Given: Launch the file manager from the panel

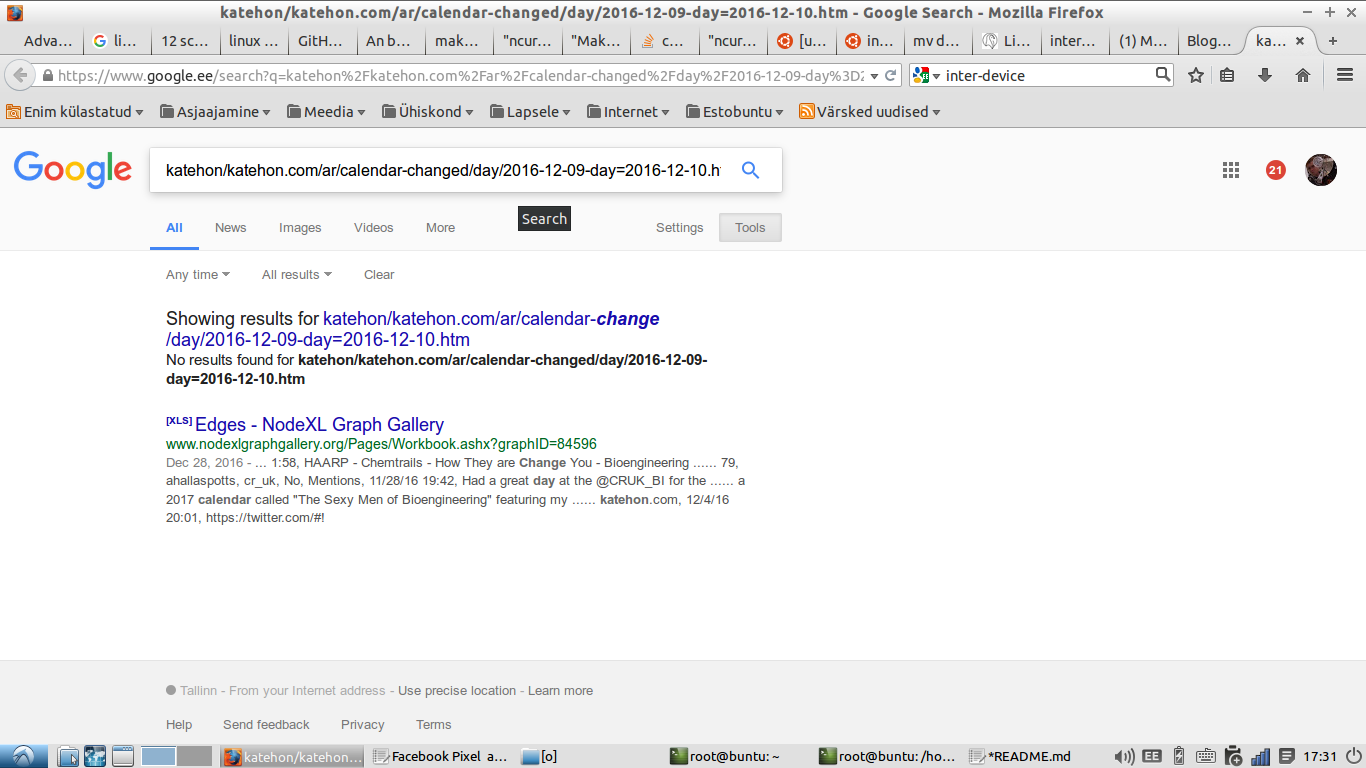Looking at the screenshot, I should (x=68, y=756).
